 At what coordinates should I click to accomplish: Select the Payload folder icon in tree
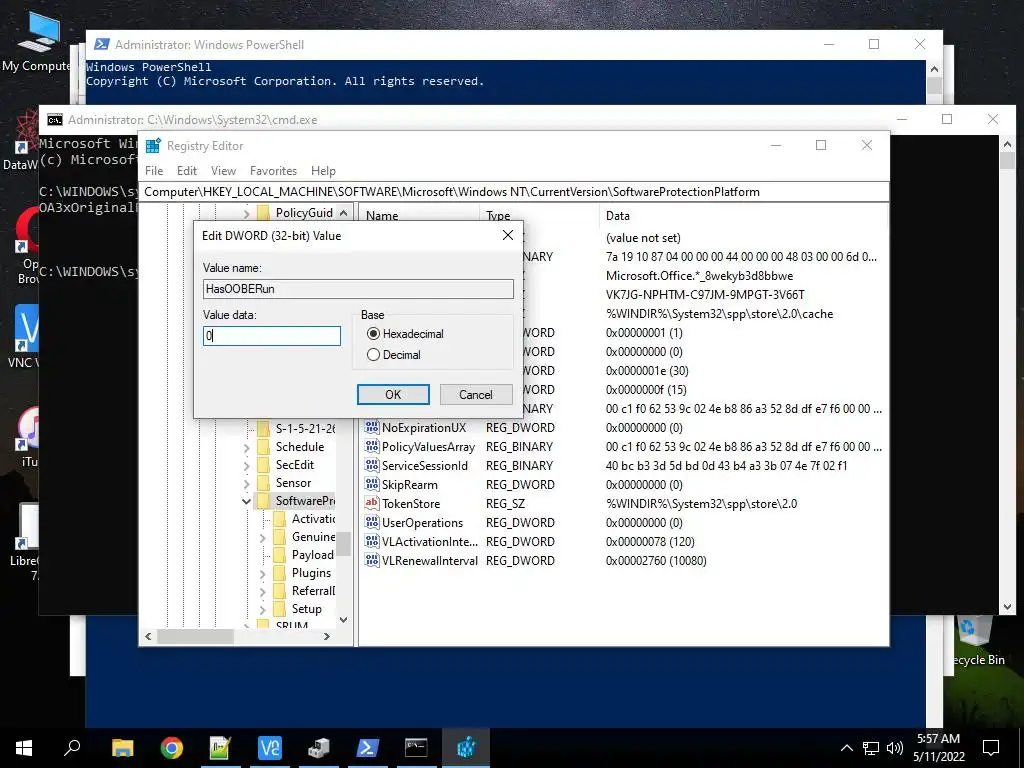click(280, 554)
